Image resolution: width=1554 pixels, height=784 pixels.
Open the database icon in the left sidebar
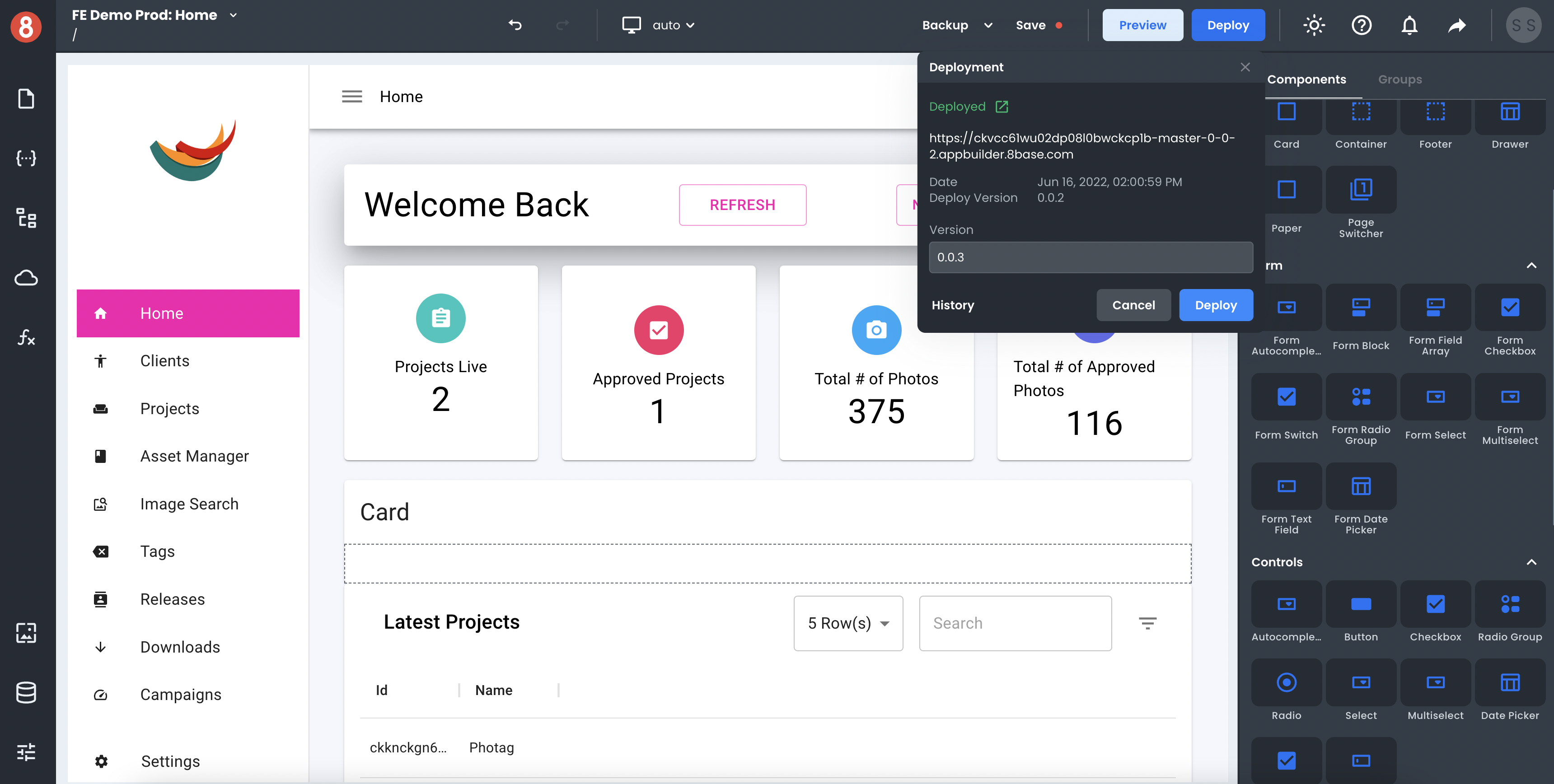click(x=26, y=692)
